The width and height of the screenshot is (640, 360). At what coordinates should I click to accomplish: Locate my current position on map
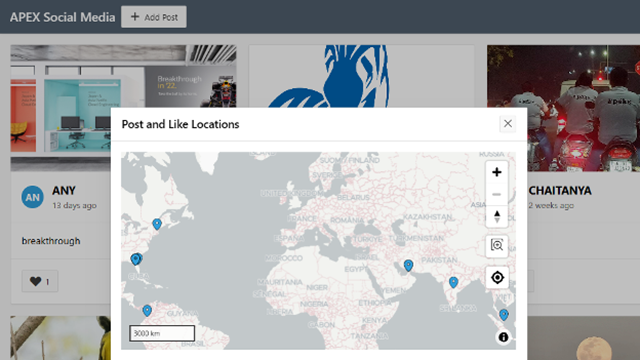[497, 278]
